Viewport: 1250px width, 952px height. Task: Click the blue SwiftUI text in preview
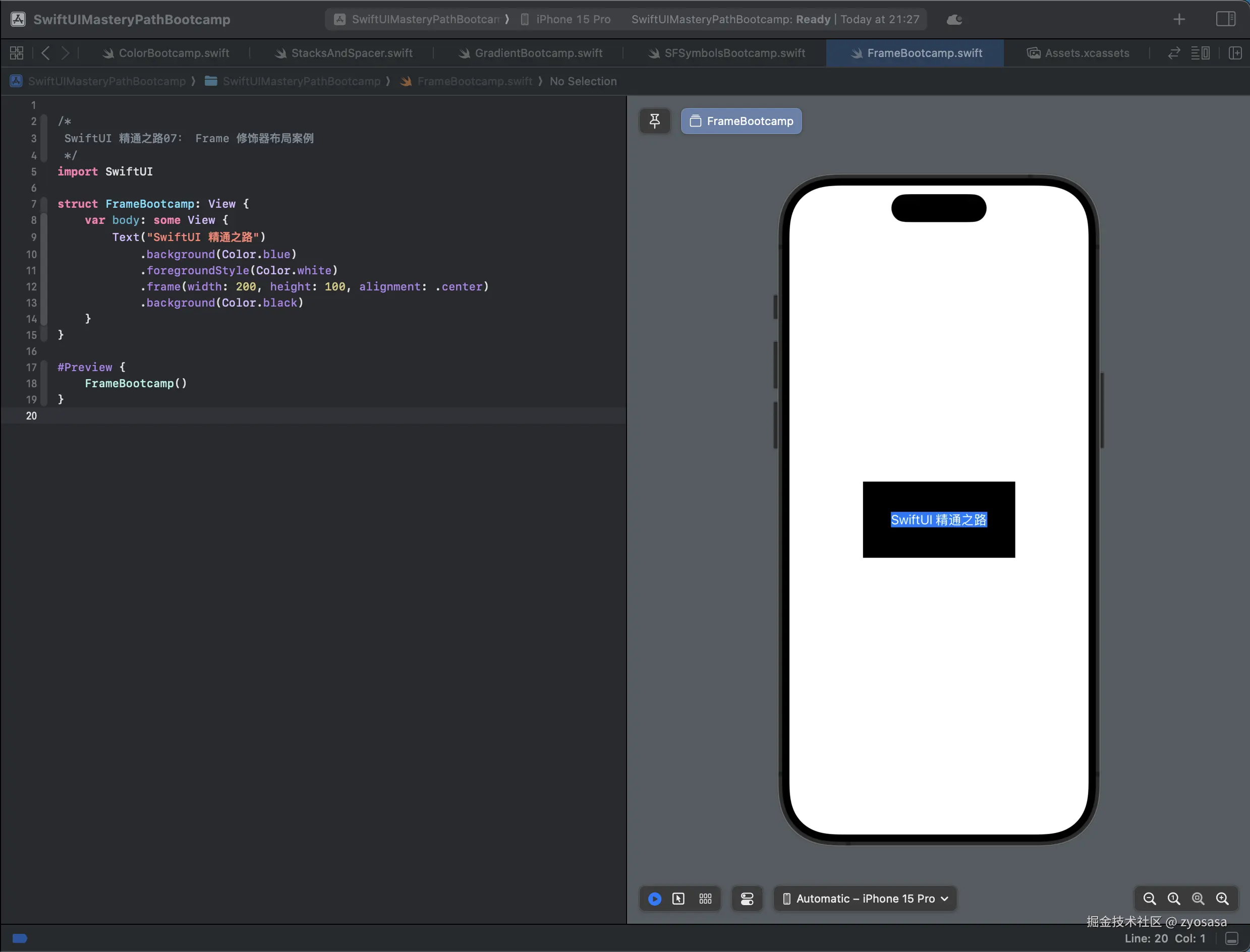(938, 520)
